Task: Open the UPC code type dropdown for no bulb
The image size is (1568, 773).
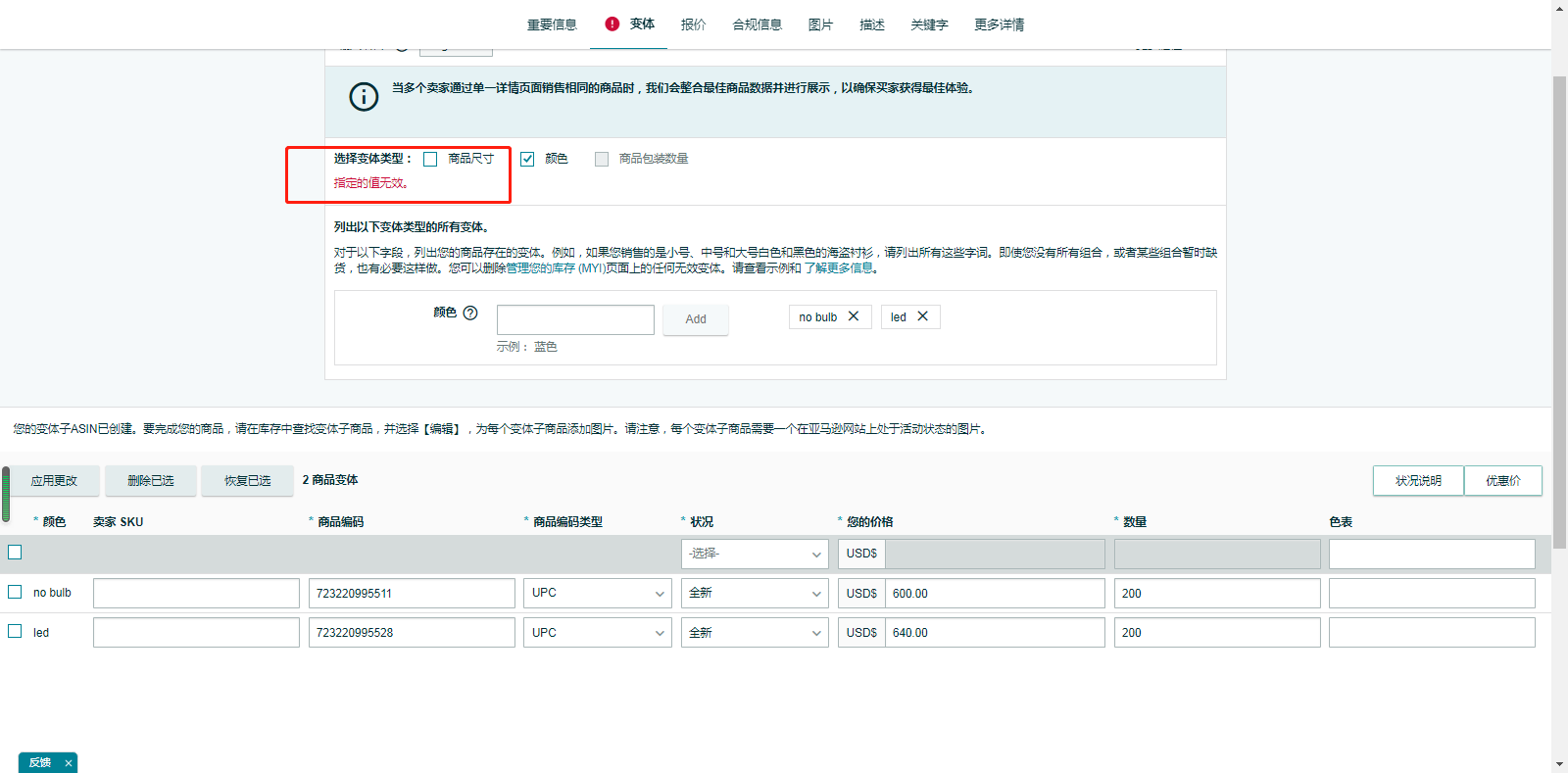Action: click(597, 593)
